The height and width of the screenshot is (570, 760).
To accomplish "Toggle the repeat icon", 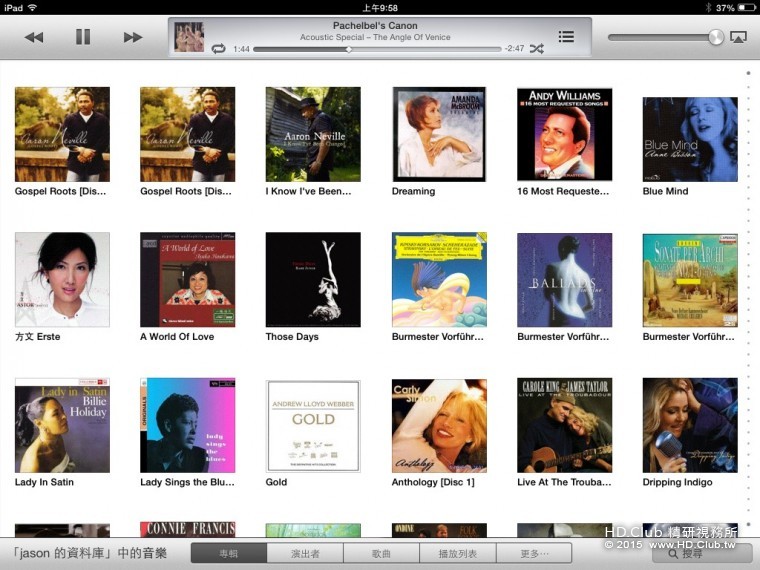I will tap(218, 48).
